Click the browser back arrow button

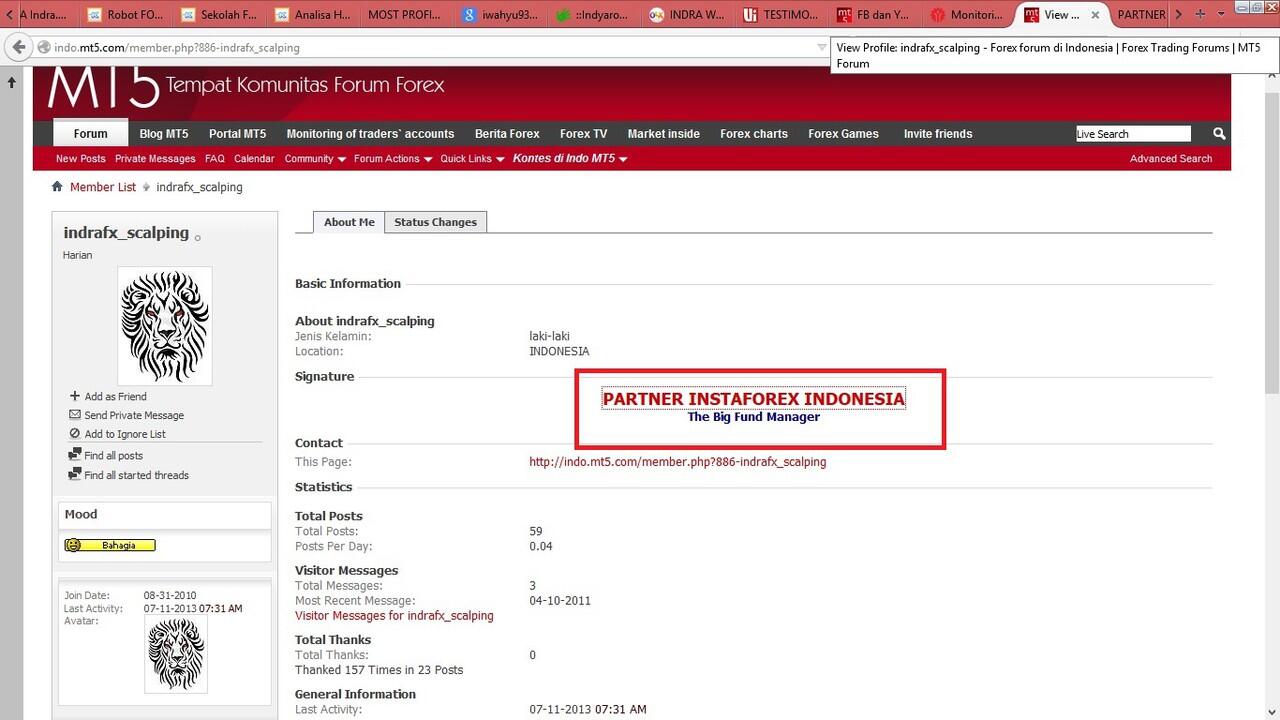click(17, 47)
